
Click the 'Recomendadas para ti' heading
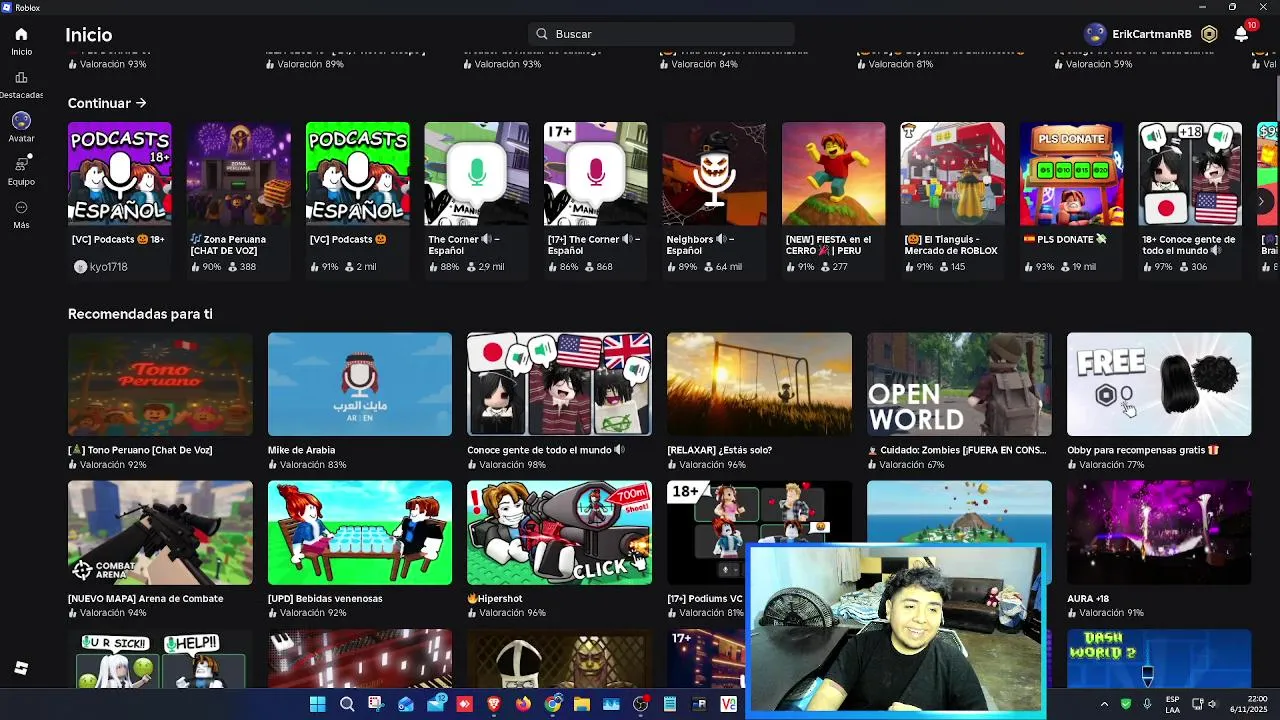pyautogui.click(x=140, y=314)
